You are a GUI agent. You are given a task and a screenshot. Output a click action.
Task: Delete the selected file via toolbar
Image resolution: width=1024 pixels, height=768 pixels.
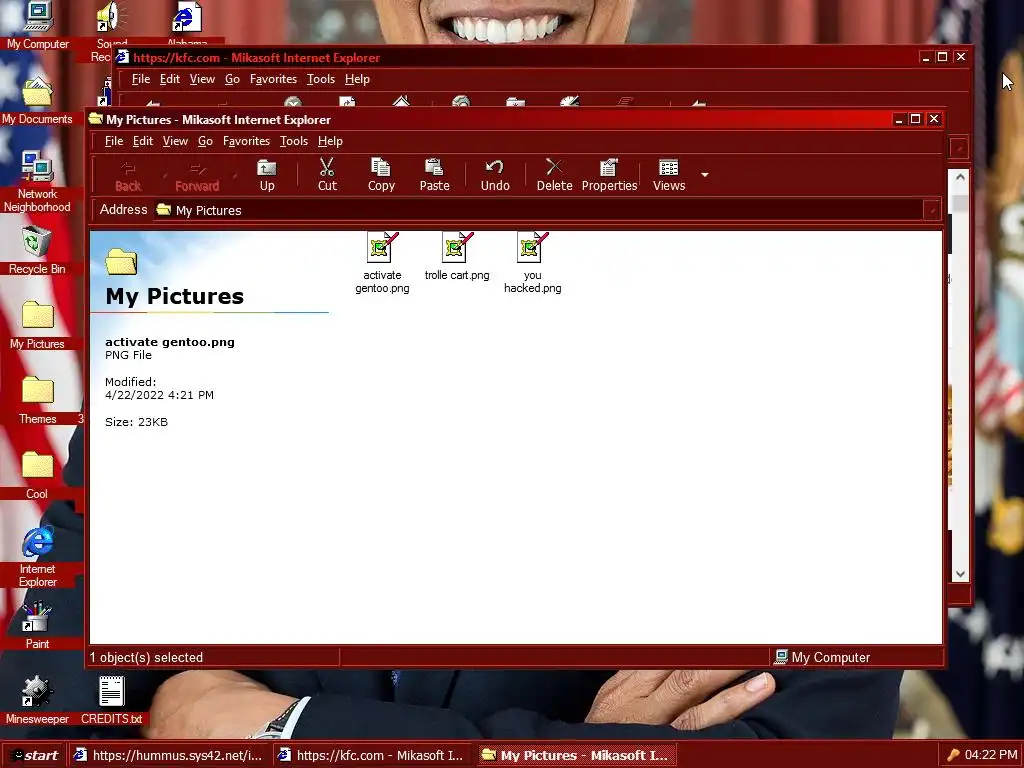pyautogui.click(x=554, y=175)
